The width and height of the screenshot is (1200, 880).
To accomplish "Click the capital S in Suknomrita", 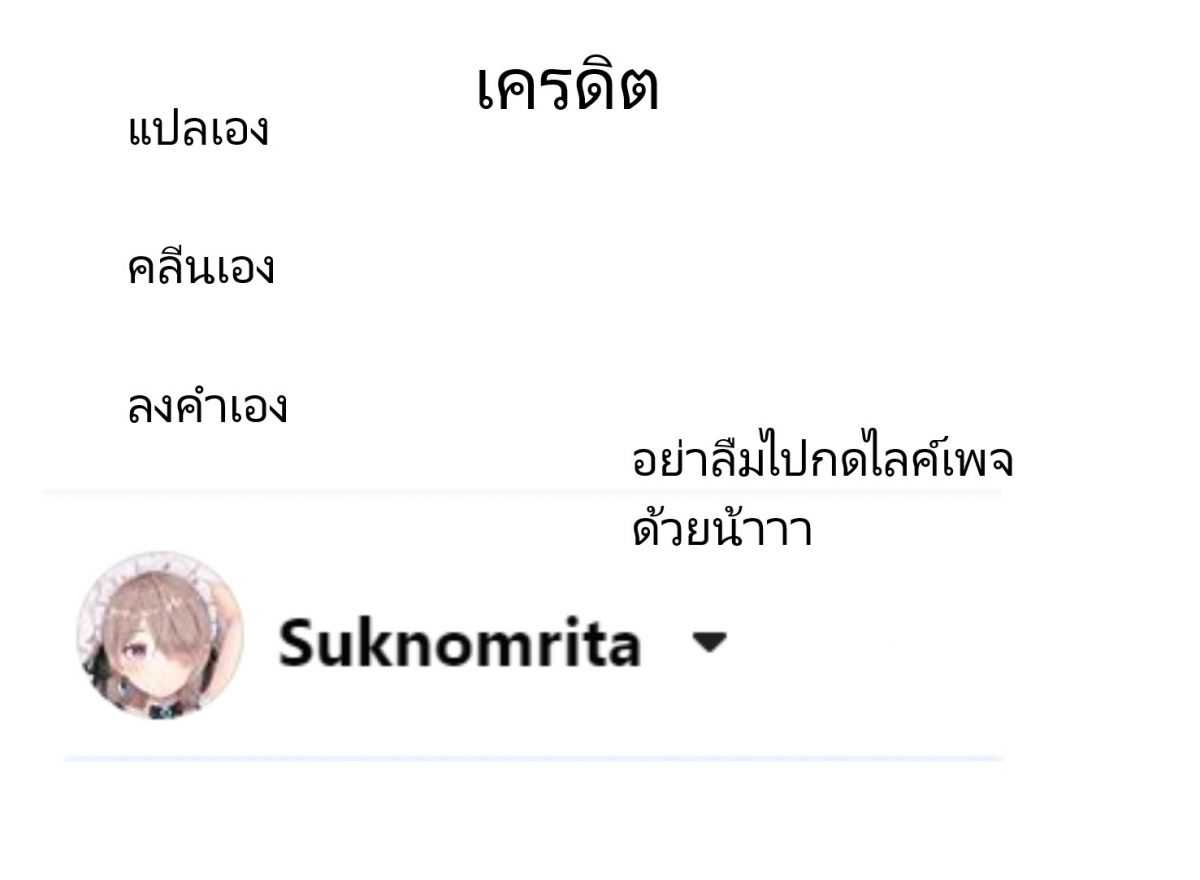I will point(299,642).
